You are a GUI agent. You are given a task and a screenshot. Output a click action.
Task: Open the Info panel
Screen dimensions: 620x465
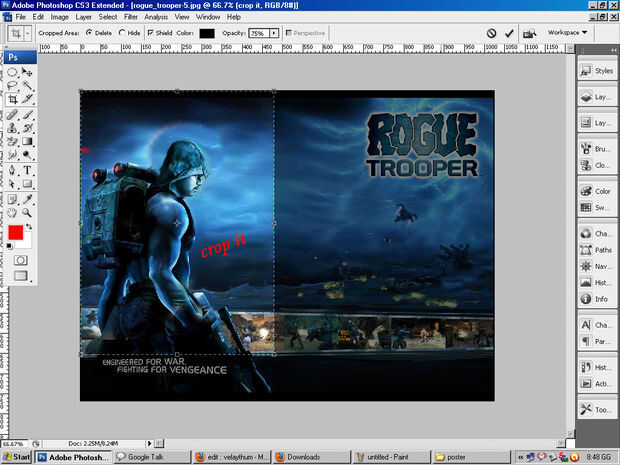coord(597,299)
